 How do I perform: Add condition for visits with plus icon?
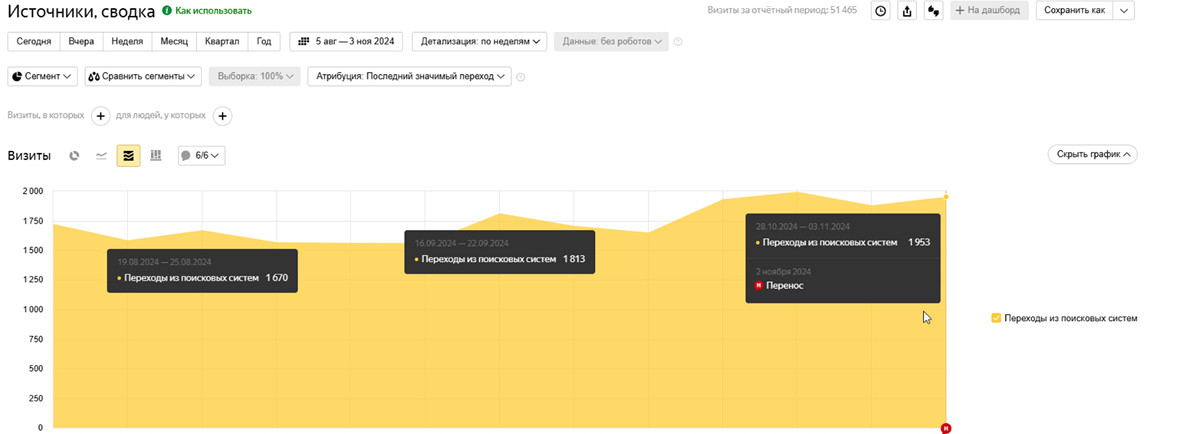[101, 116]
